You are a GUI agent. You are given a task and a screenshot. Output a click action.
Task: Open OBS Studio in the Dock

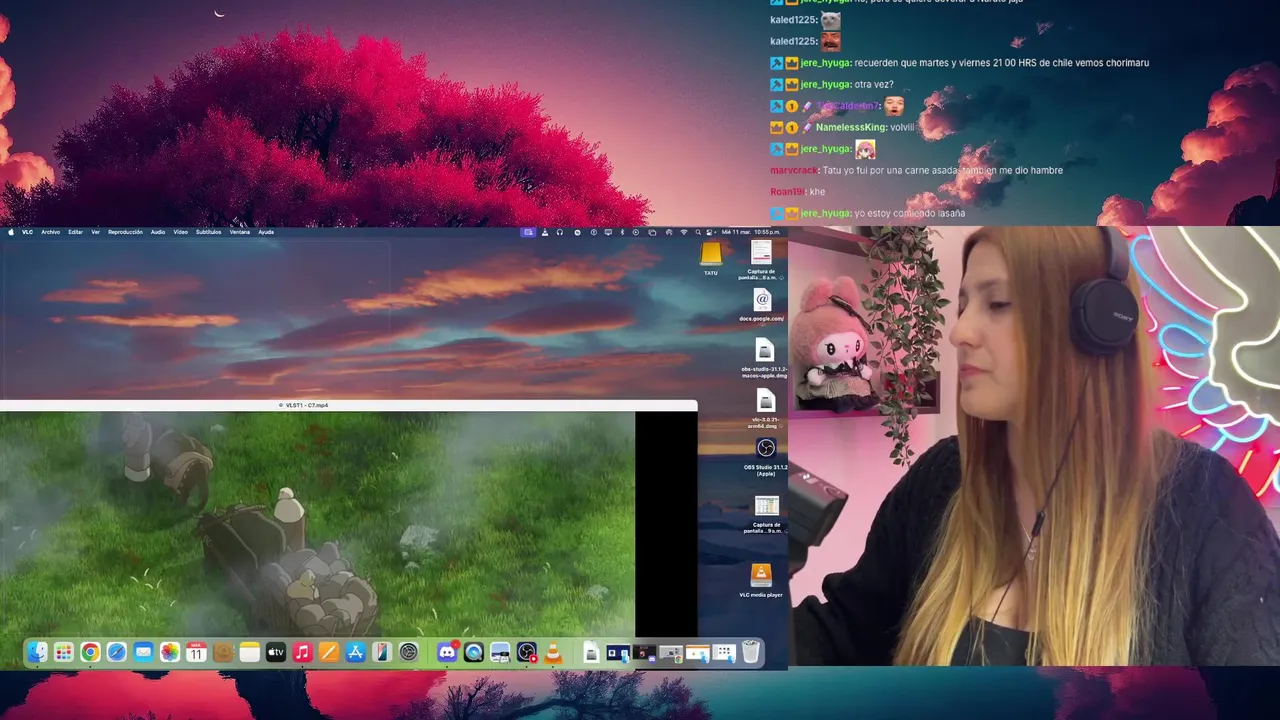coord(527,653)
